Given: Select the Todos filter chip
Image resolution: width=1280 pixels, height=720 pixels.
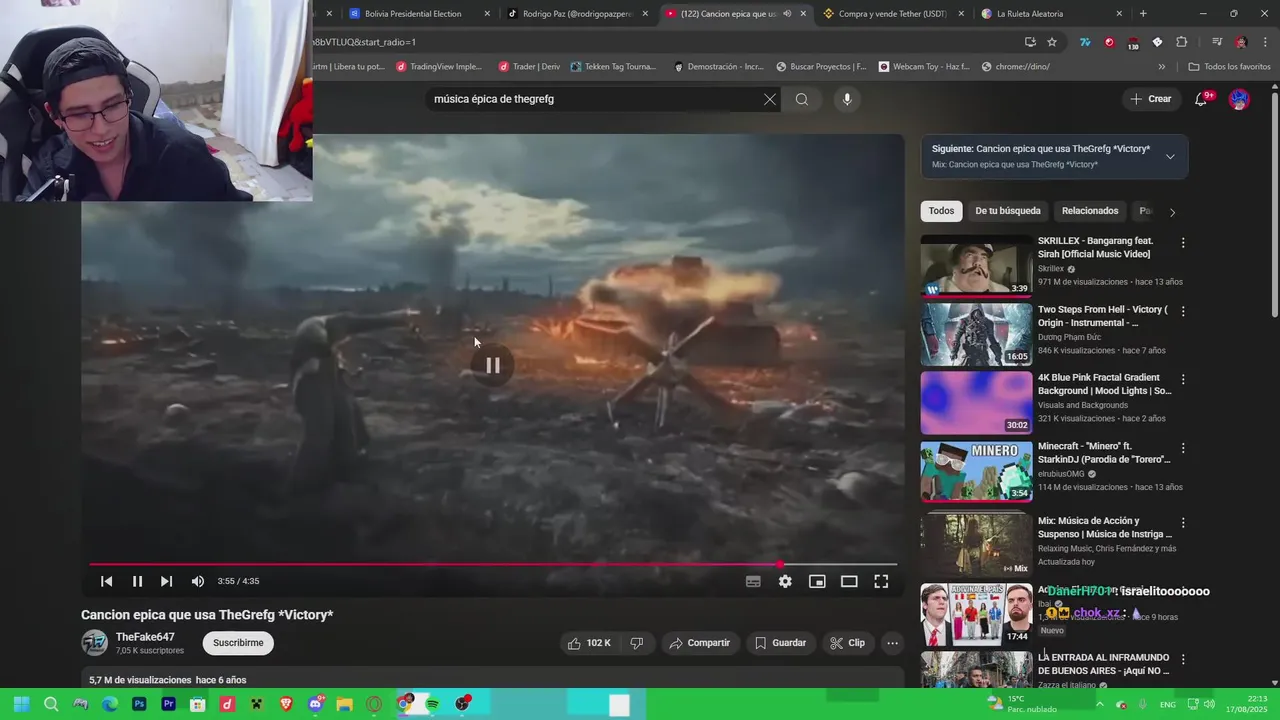Looking at the screenshot, I should pos(941,211).
